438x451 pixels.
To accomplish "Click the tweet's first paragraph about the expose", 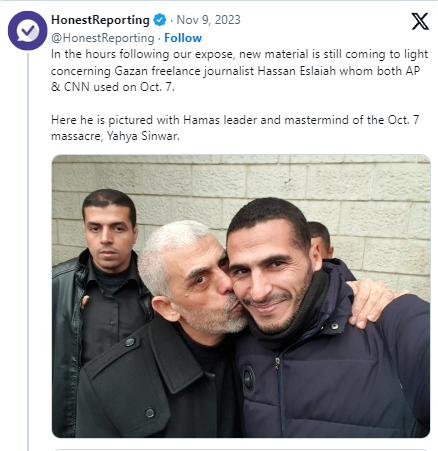I will (239, 70).
